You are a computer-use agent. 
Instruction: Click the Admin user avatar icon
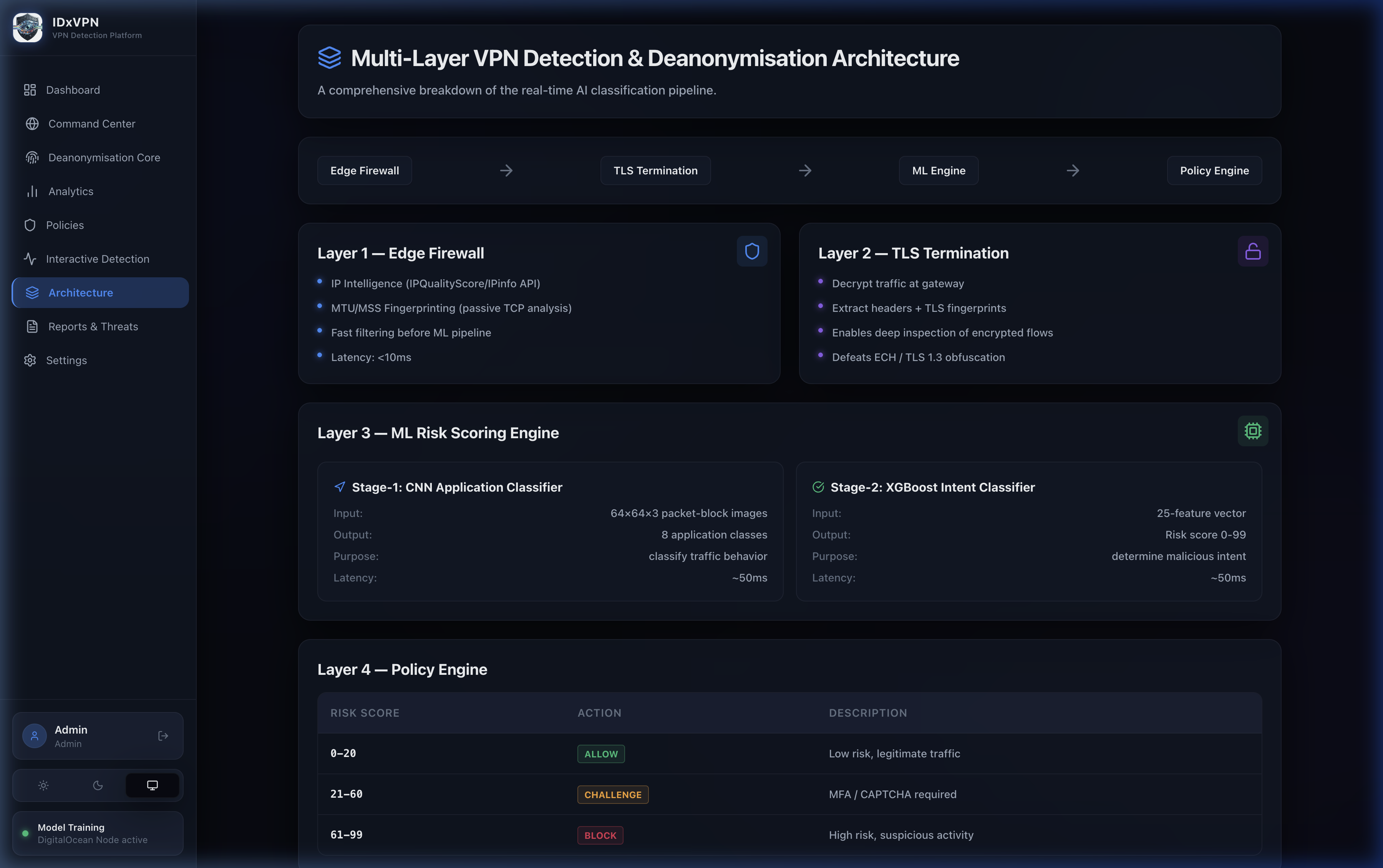(35, 736)
